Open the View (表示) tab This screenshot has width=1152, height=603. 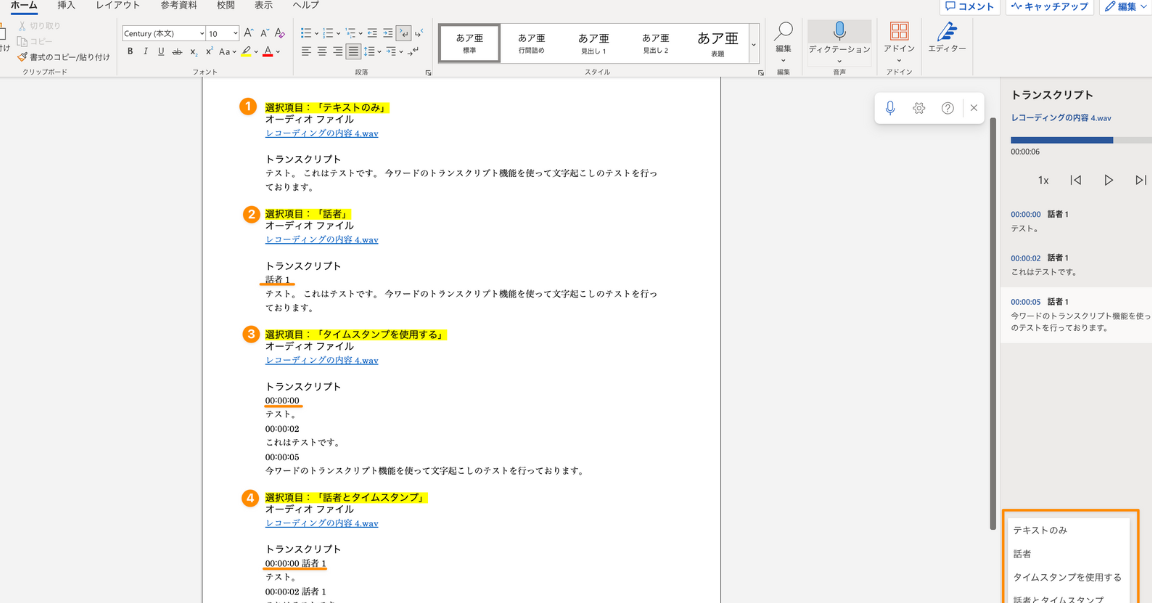263,5
